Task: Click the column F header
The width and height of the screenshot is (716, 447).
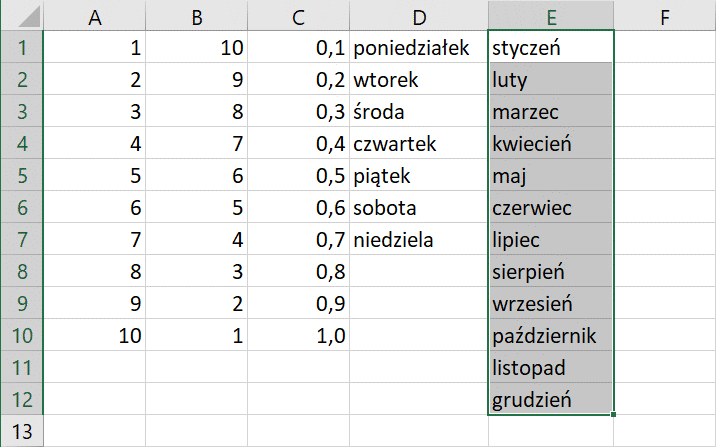Action: pyautogui.click(x=664, y=16)
